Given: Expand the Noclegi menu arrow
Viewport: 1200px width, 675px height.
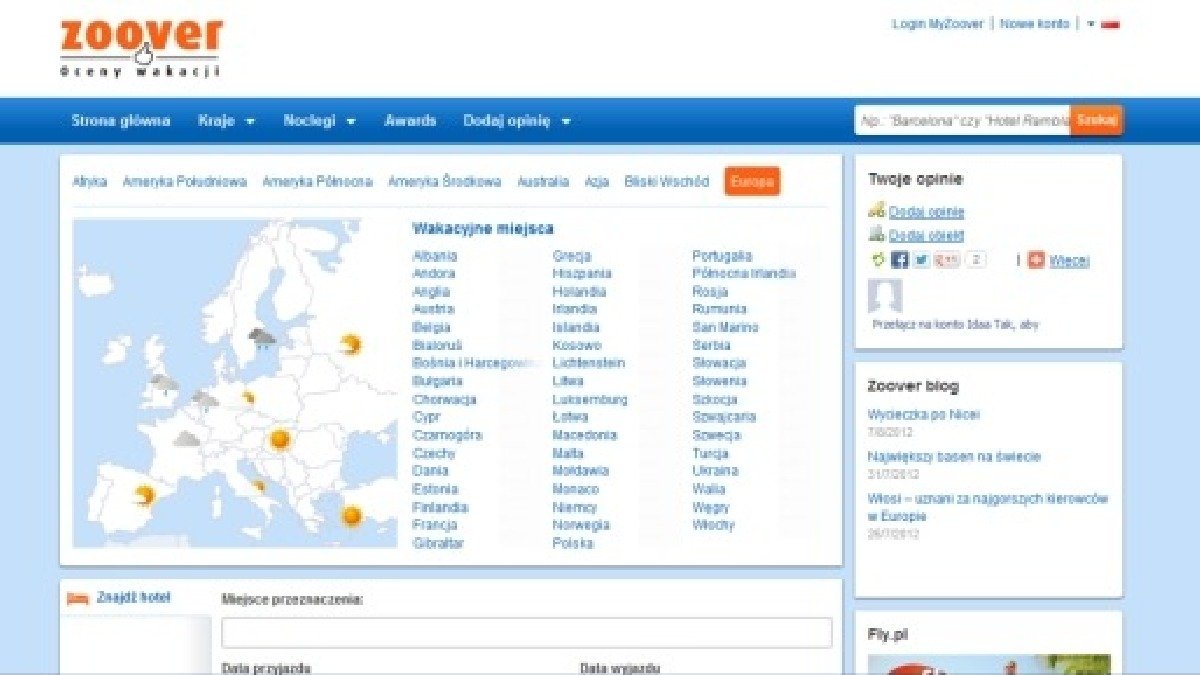Looking at the screenshot, I should tap(351, 122).
